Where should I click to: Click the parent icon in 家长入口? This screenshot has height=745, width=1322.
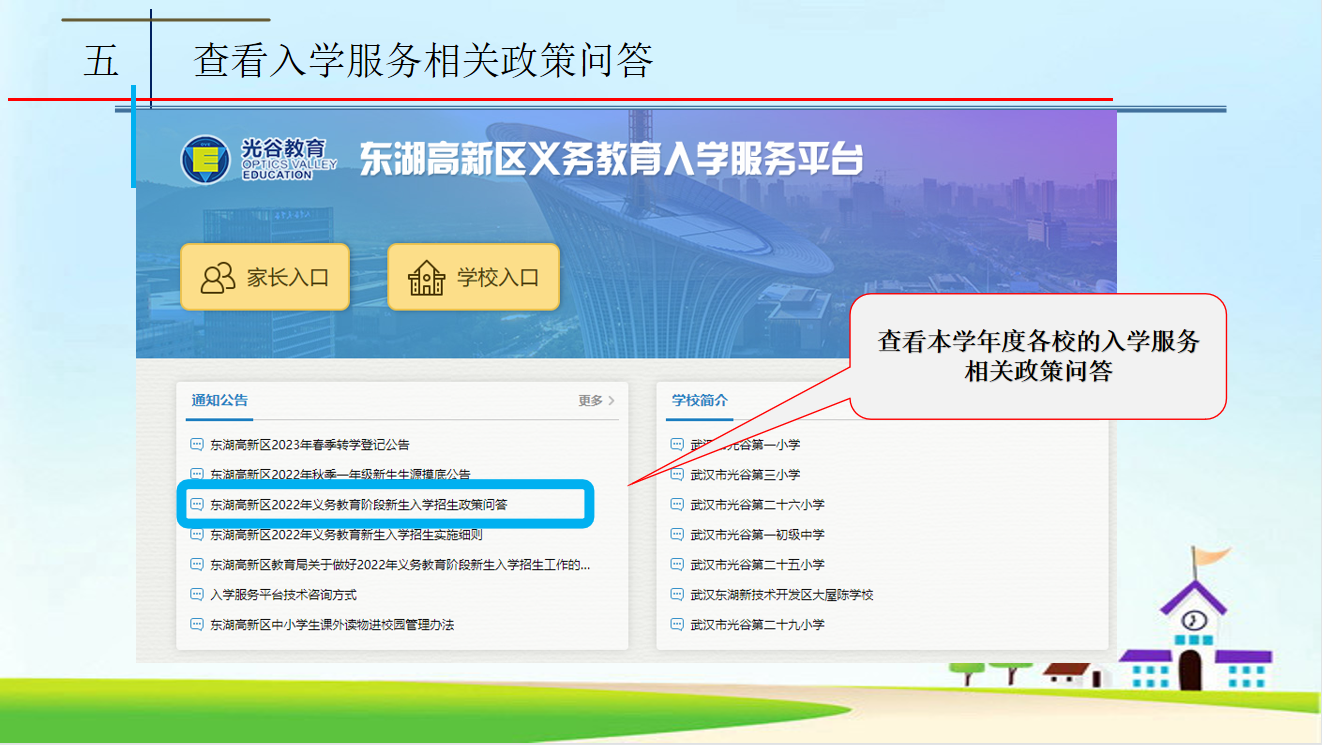tap(218, 278)
